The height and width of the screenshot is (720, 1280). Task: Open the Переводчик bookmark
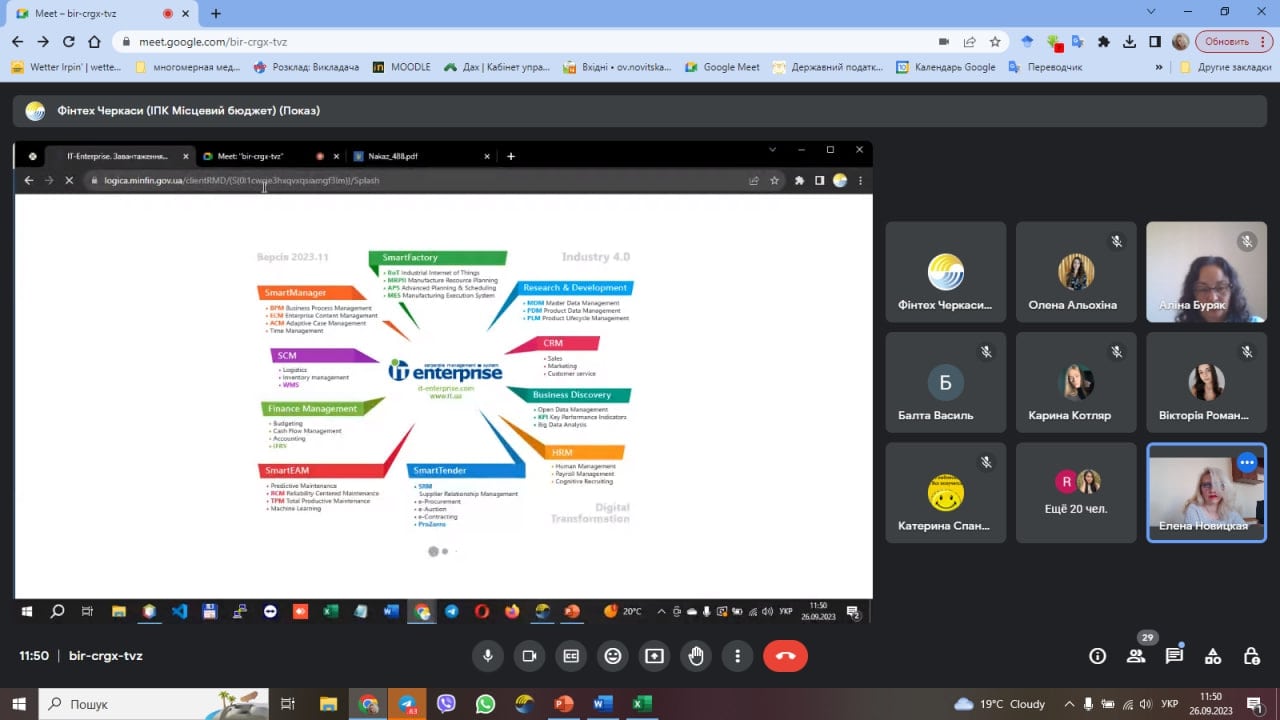(x=1045, y=67)
